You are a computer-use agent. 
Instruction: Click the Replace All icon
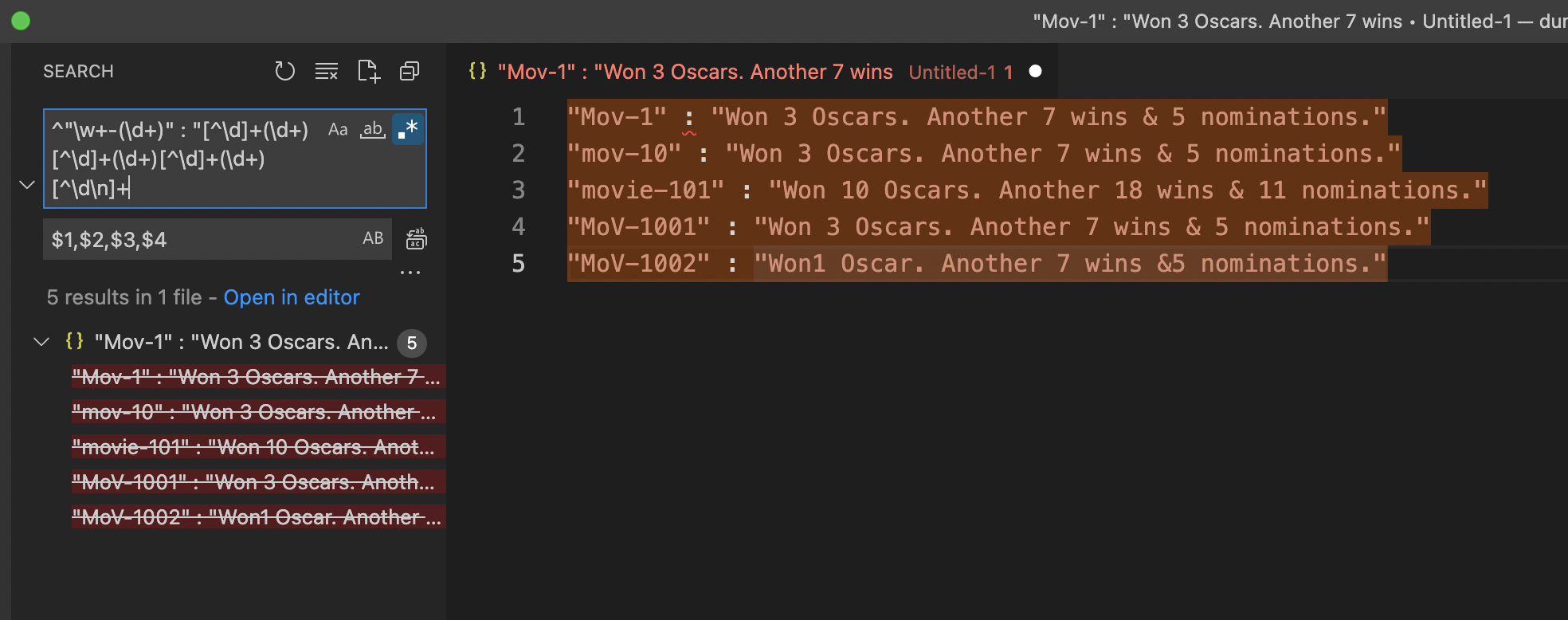(416, 239)
